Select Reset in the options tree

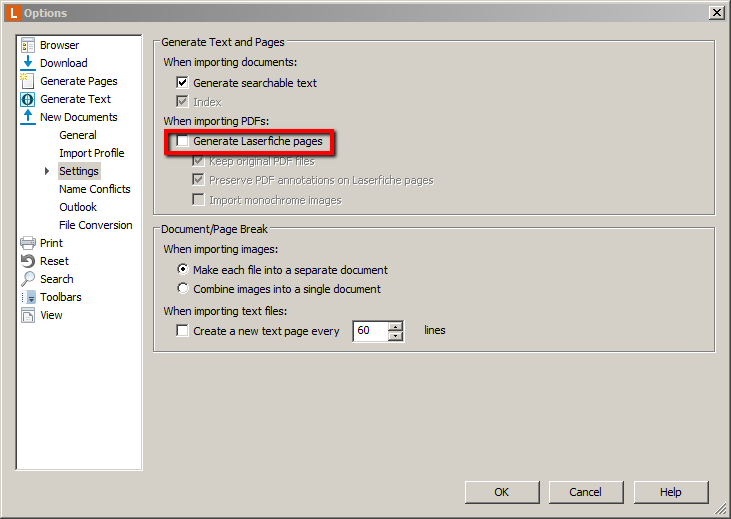(x=54, y=261)
